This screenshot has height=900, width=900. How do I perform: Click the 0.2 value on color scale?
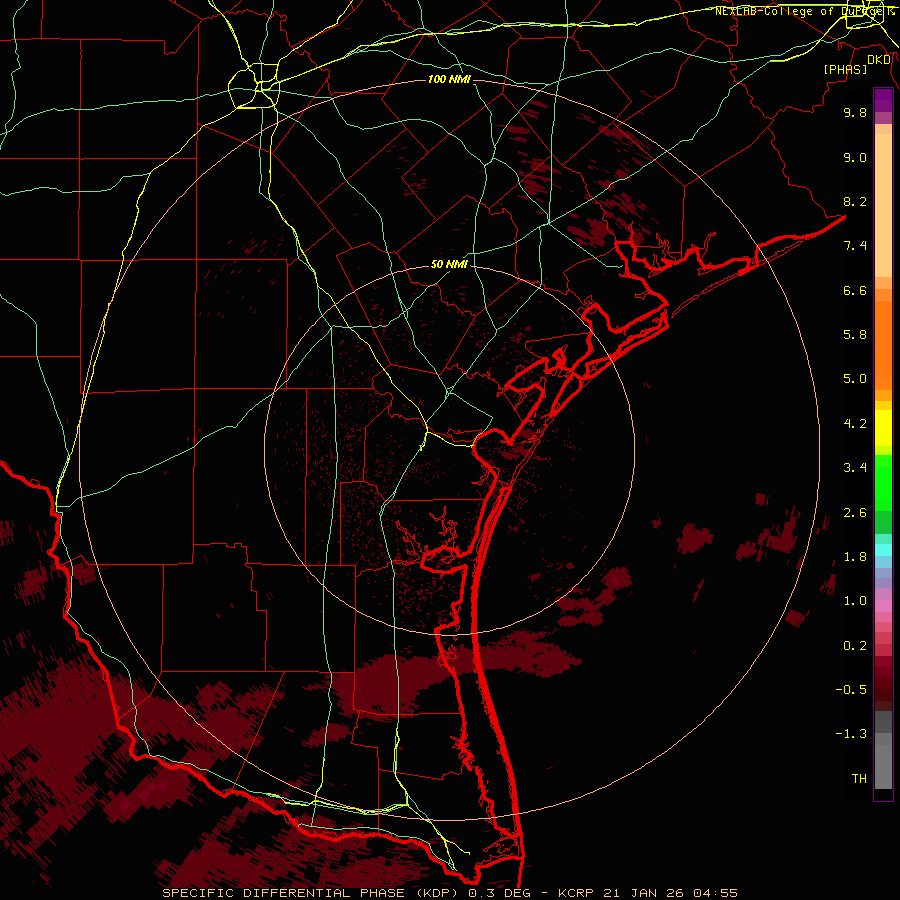[855, 646]
